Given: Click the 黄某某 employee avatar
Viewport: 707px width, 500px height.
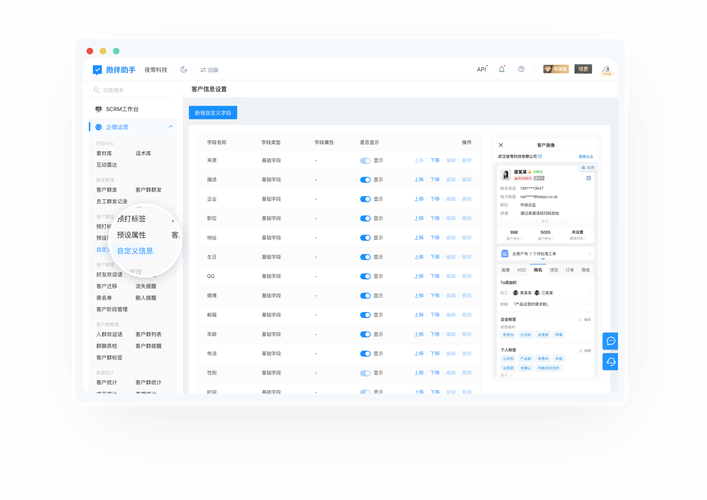Looking at the screenshot, I should click(x=516, y=293).
